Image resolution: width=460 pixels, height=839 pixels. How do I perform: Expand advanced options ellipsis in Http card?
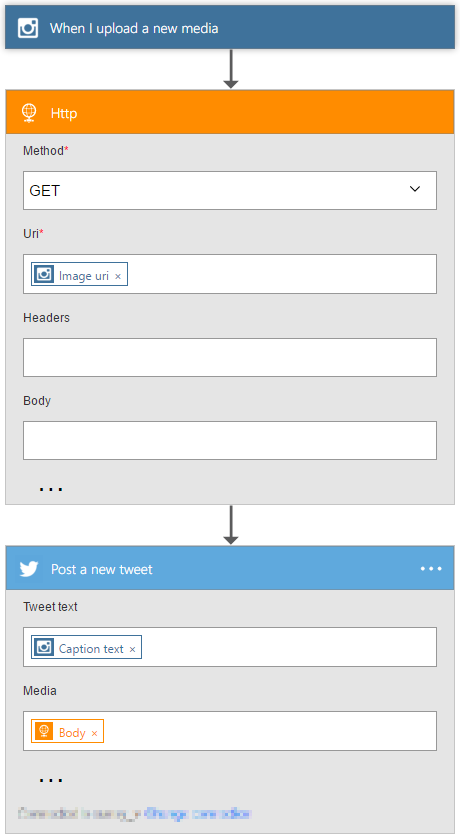click(x=51, y=489)
